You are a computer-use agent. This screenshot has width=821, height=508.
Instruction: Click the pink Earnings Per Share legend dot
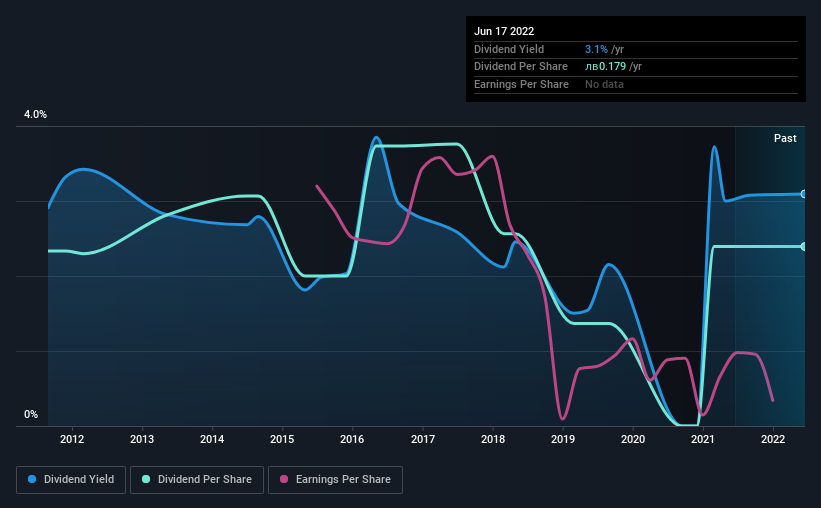tap(284, 479)
